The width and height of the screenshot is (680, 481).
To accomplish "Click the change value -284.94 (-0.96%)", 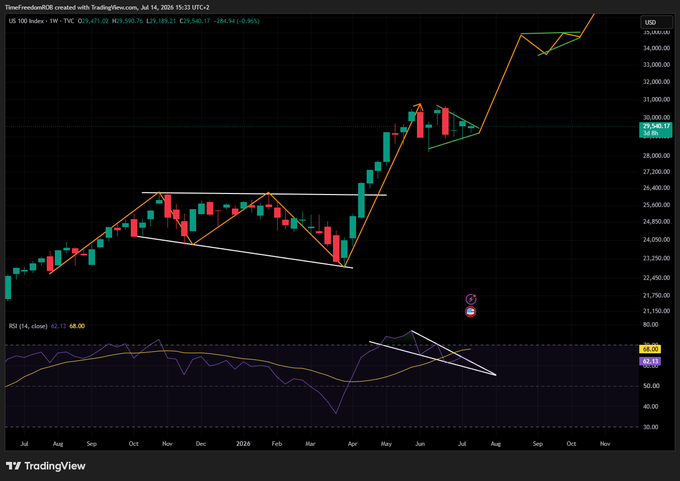I will [x=236, y=21].
